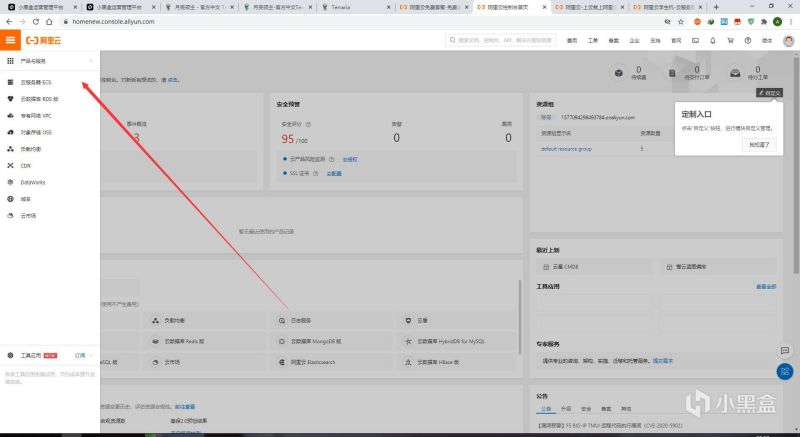Reload the page in browser
Image resolution: width=800 pixels, height=437 pixels.
36,22
